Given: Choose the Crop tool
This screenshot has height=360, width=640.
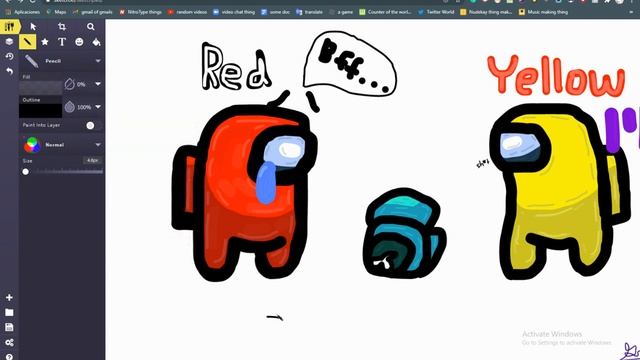Looking at the screenshot, I should [62, 27].
